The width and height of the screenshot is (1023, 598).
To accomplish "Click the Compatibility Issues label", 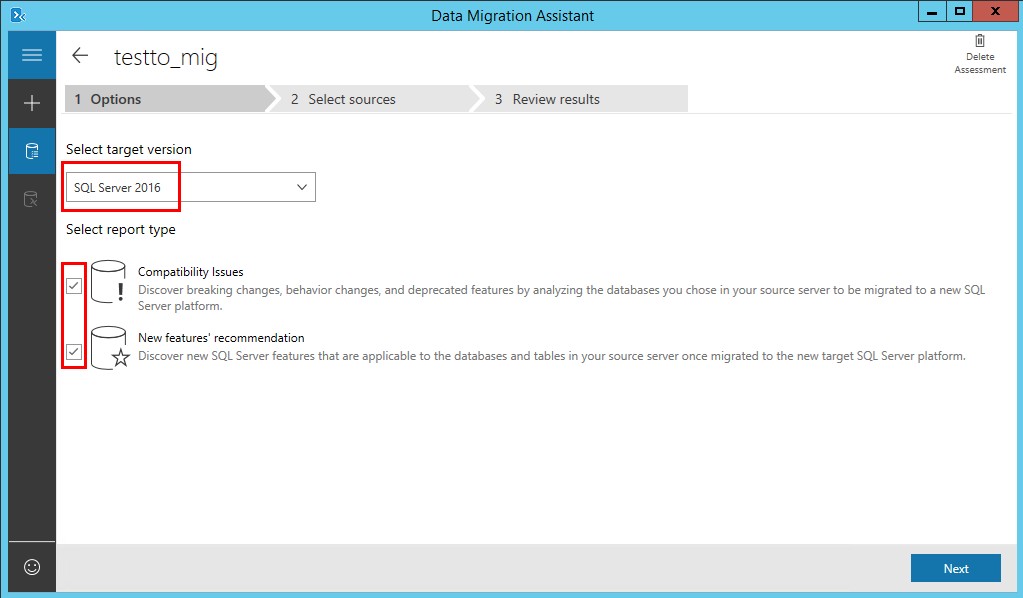I will click(191, 272).
